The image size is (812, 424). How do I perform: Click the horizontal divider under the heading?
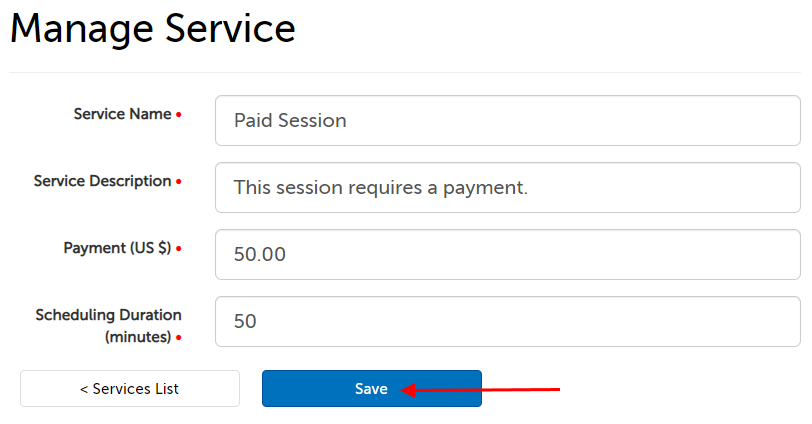tap(406, 73)
